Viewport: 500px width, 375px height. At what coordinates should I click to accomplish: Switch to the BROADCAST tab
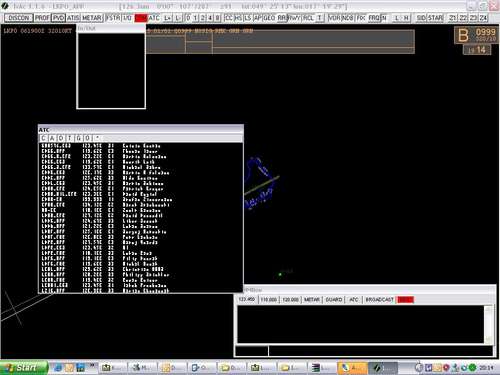379,300
